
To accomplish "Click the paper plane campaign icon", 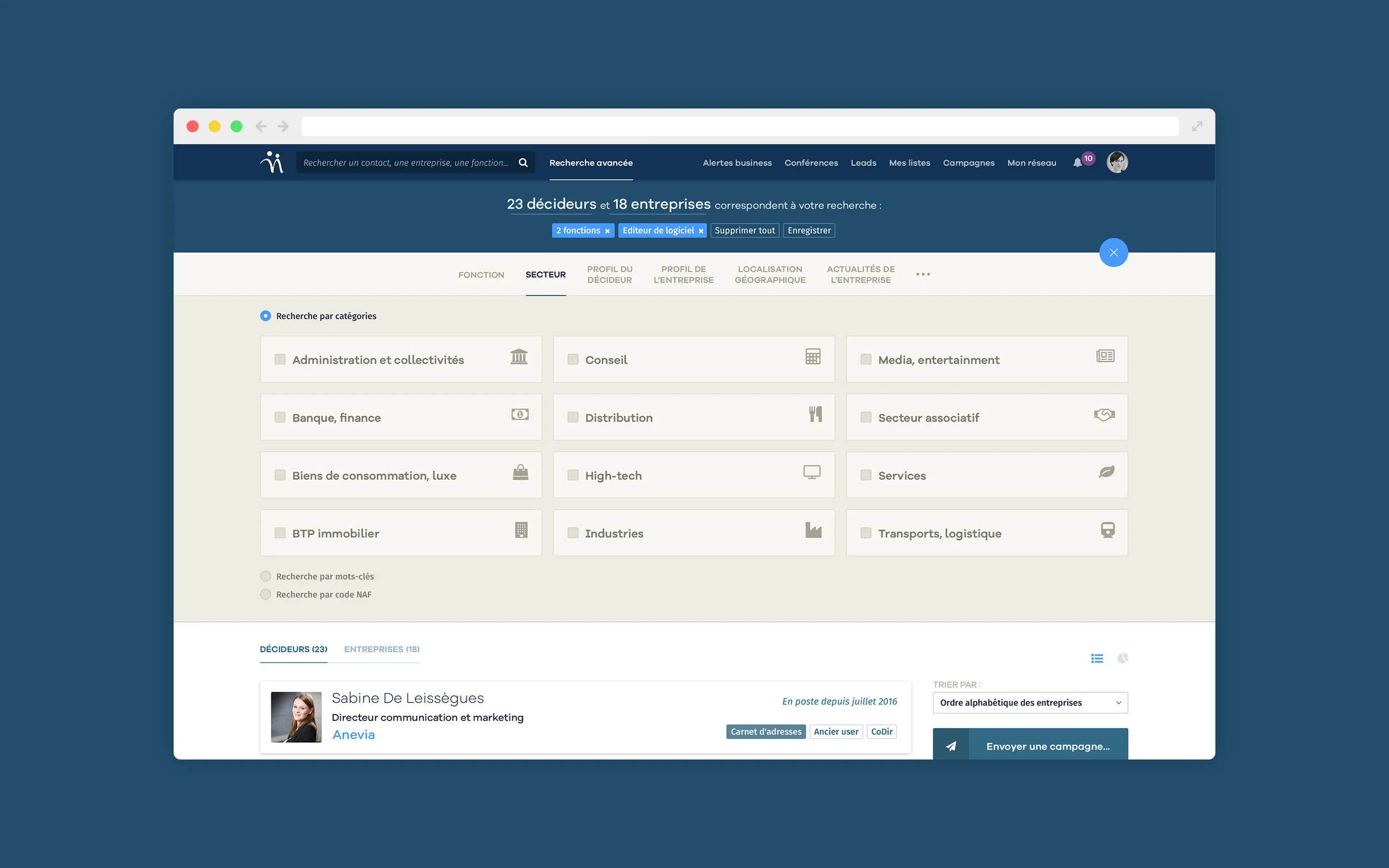I will tap(951, 746).
